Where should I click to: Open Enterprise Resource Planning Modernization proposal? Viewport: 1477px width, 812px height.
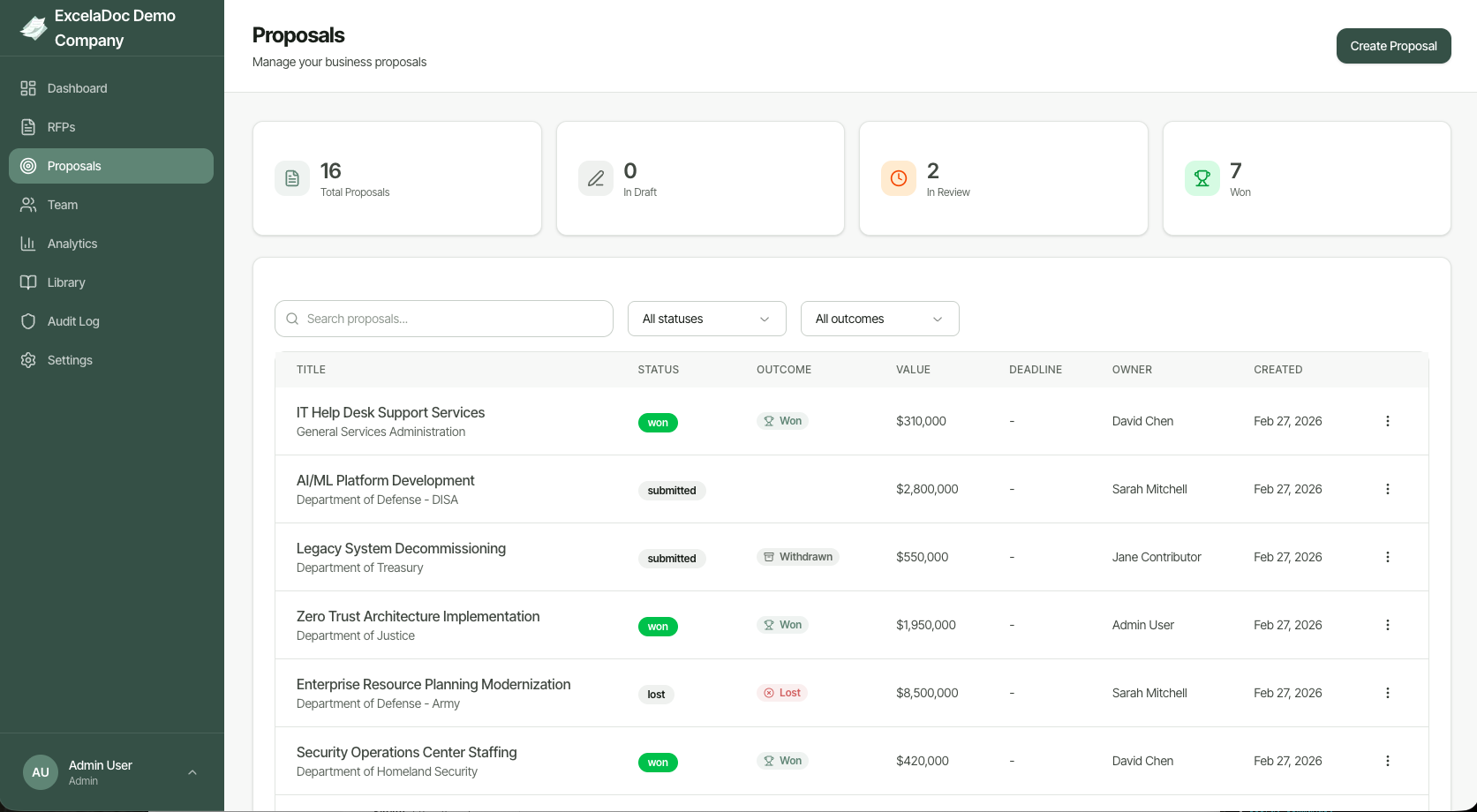[433, 684]
